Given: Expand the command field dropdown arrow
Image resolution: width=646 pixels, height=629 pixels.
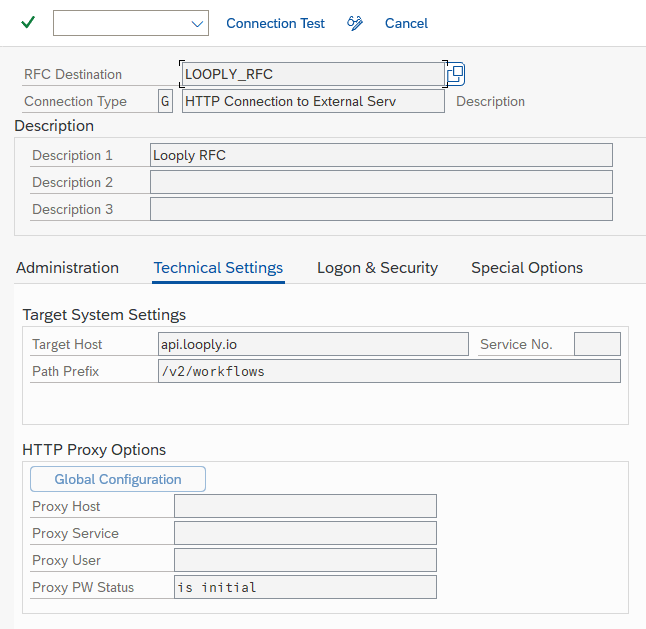Looking at the screenshot, I should pyautogui.click(x=196, y=23).
